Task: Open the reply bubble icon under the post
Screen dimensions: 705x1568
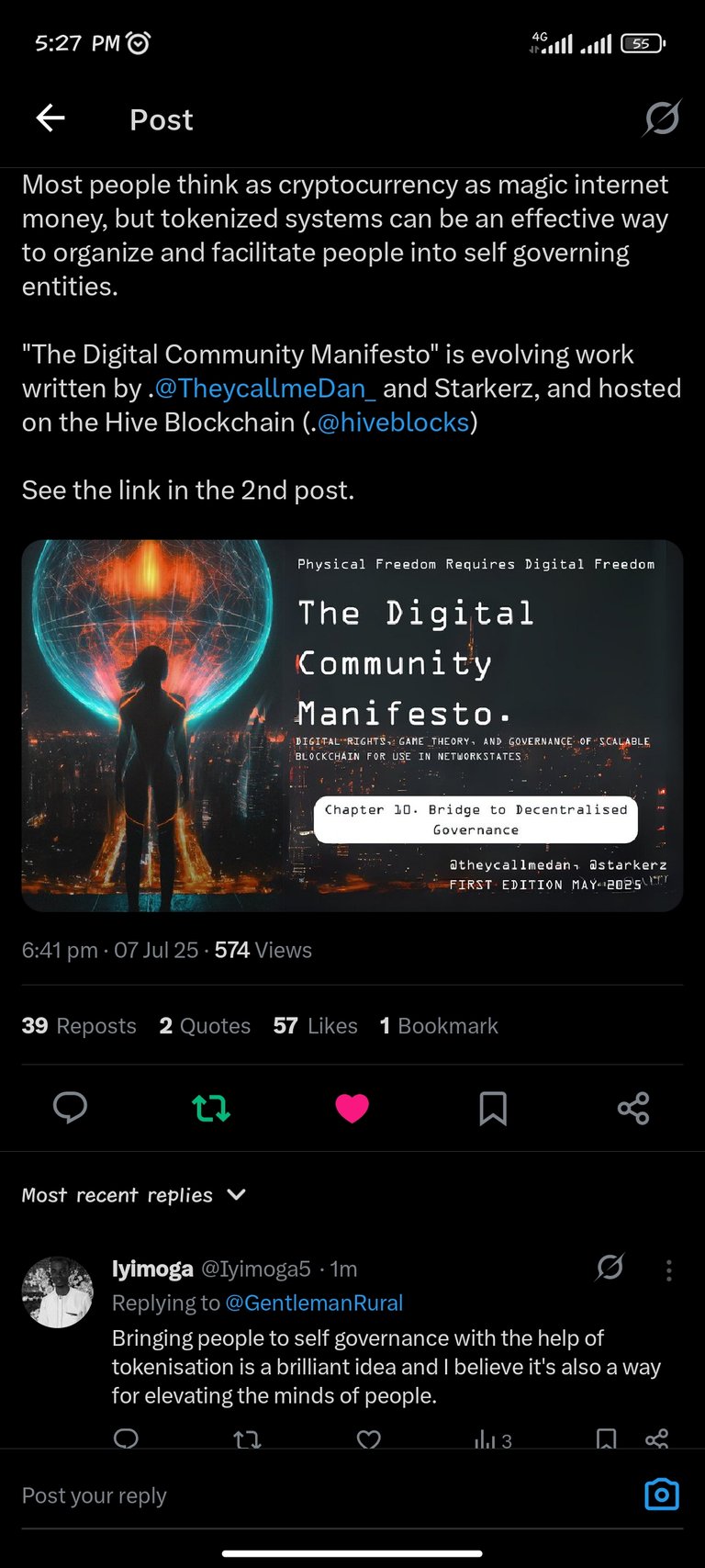Action: tap(70, 1108)
